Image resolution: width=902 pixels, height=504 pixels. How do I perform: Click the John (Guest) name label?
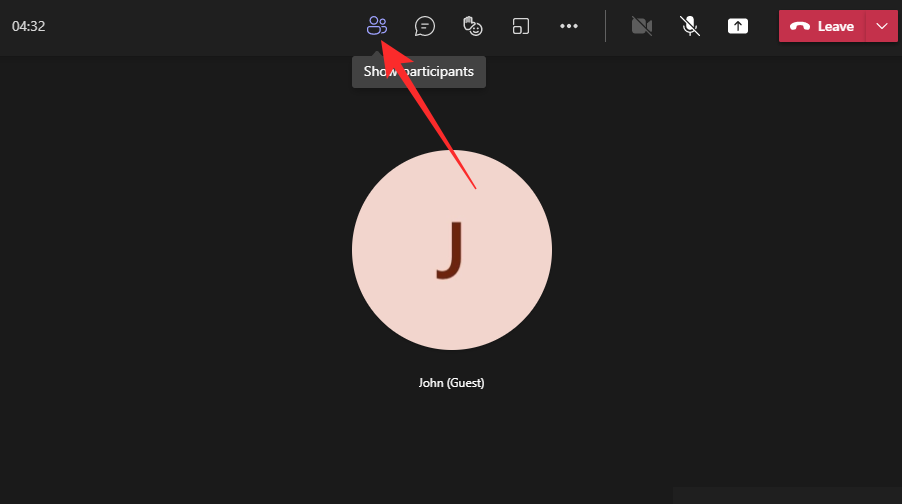coord(451,383)
